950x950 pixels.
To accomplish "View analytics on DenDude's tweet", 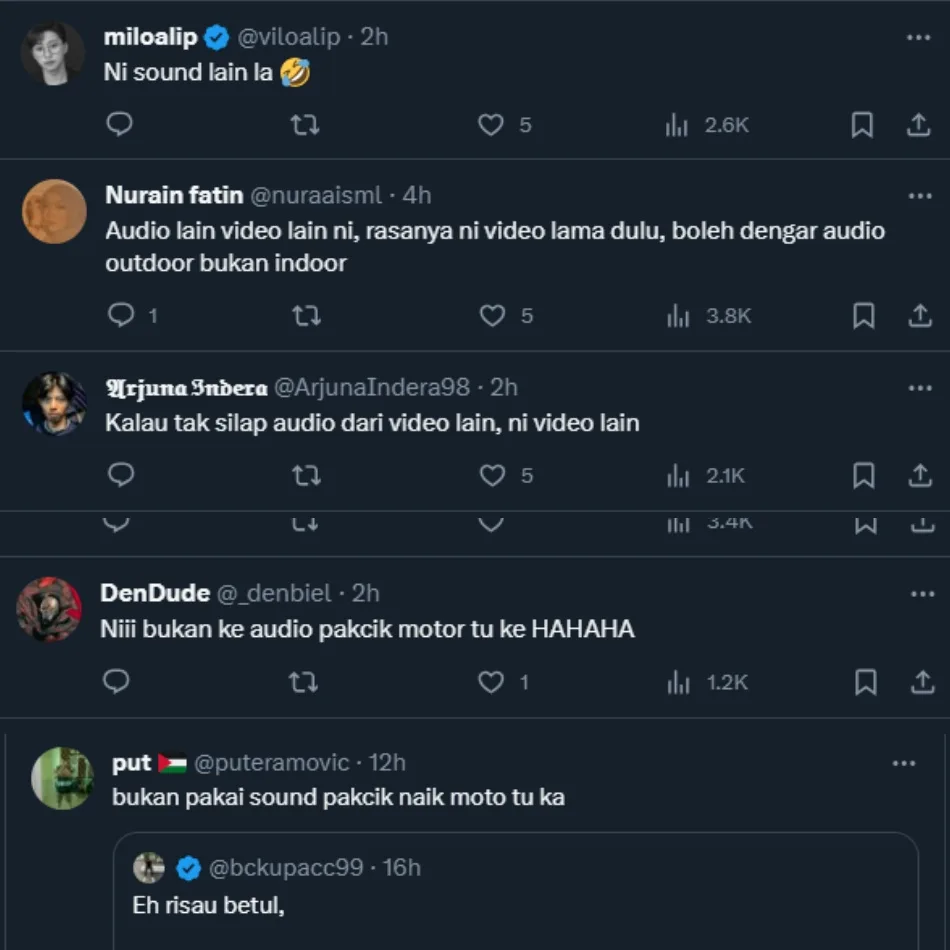I will point(678,683).
